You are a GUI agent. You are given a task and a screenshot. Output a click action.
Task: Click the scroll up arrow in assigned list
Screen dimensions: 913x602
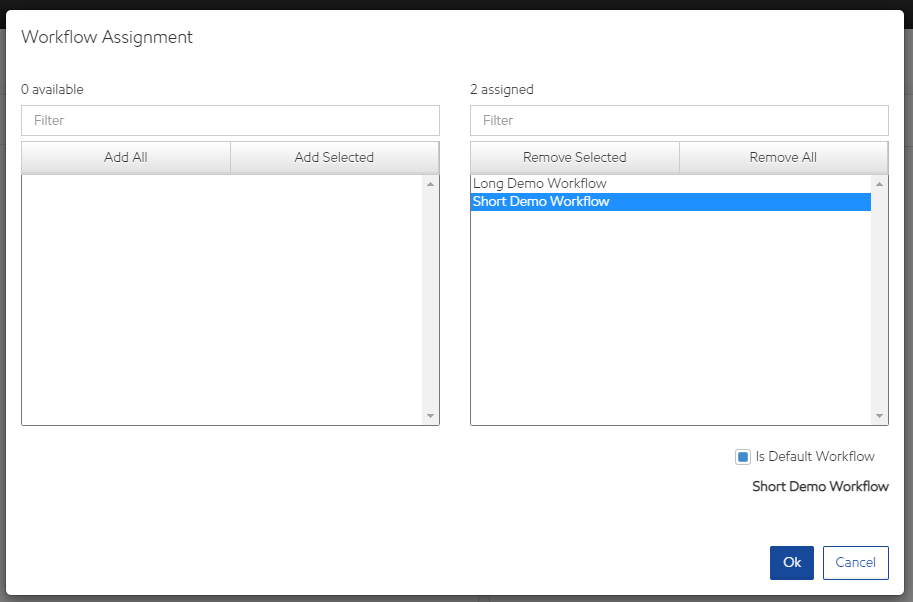(x=879, y=184)
